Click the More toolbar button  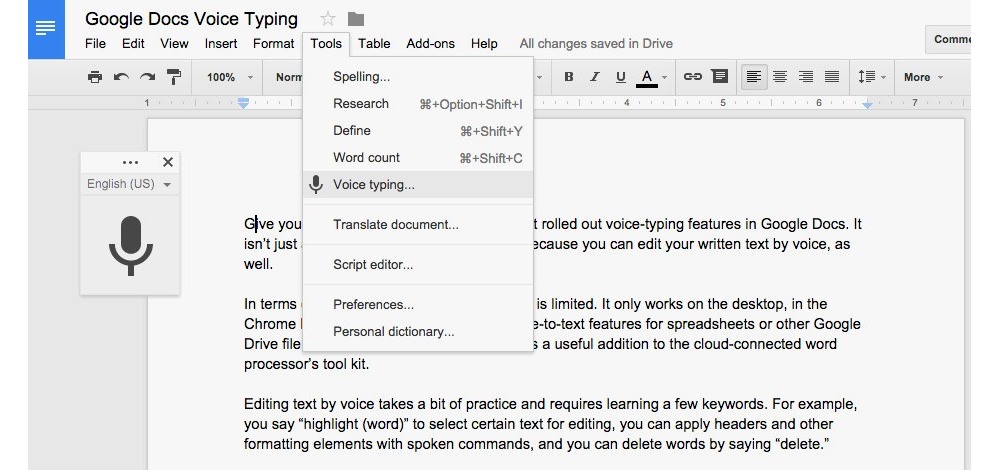[x=922, y=77]
